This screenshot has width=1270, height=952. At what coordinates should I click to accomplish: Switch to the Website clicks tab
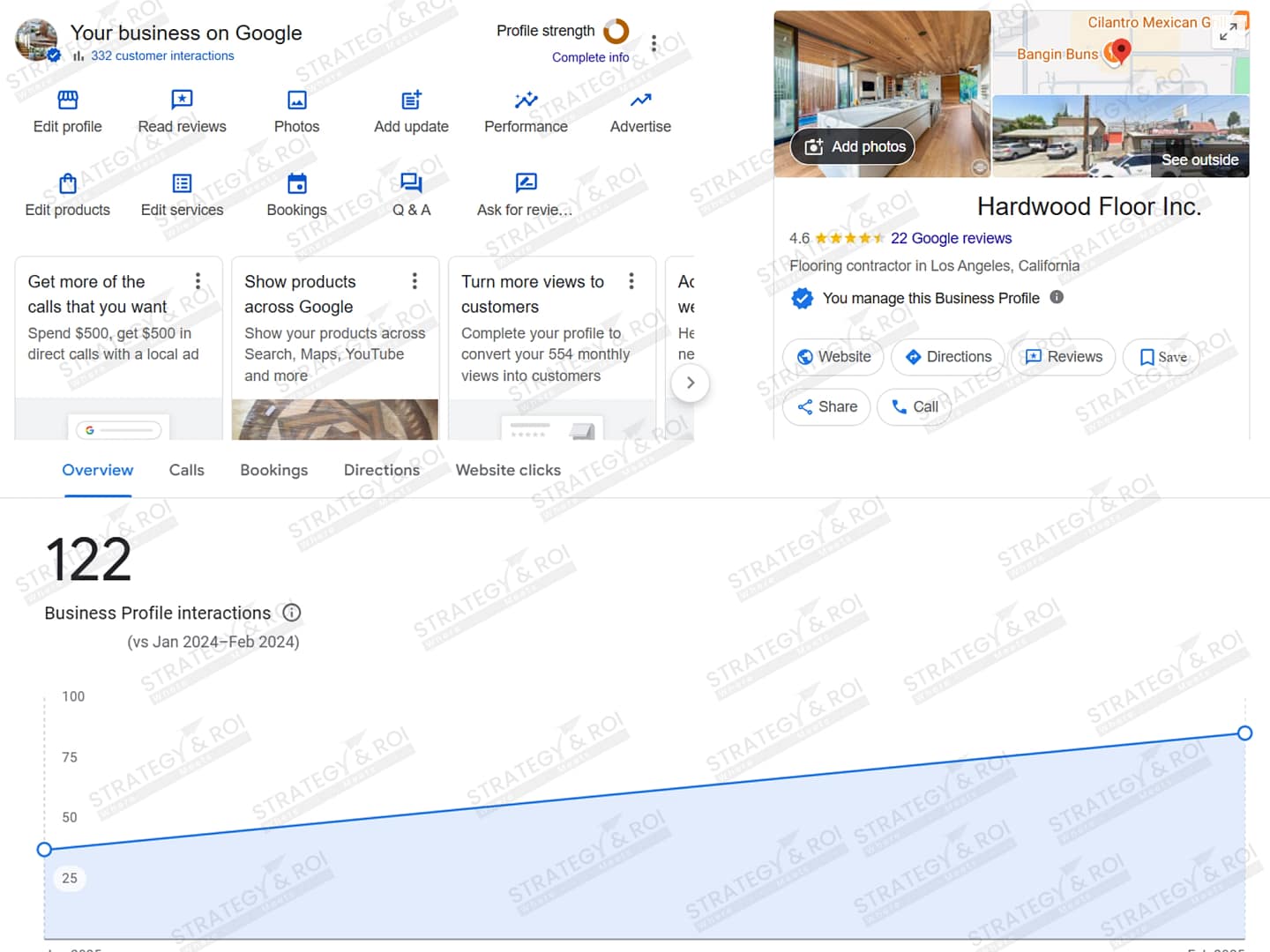508,470
